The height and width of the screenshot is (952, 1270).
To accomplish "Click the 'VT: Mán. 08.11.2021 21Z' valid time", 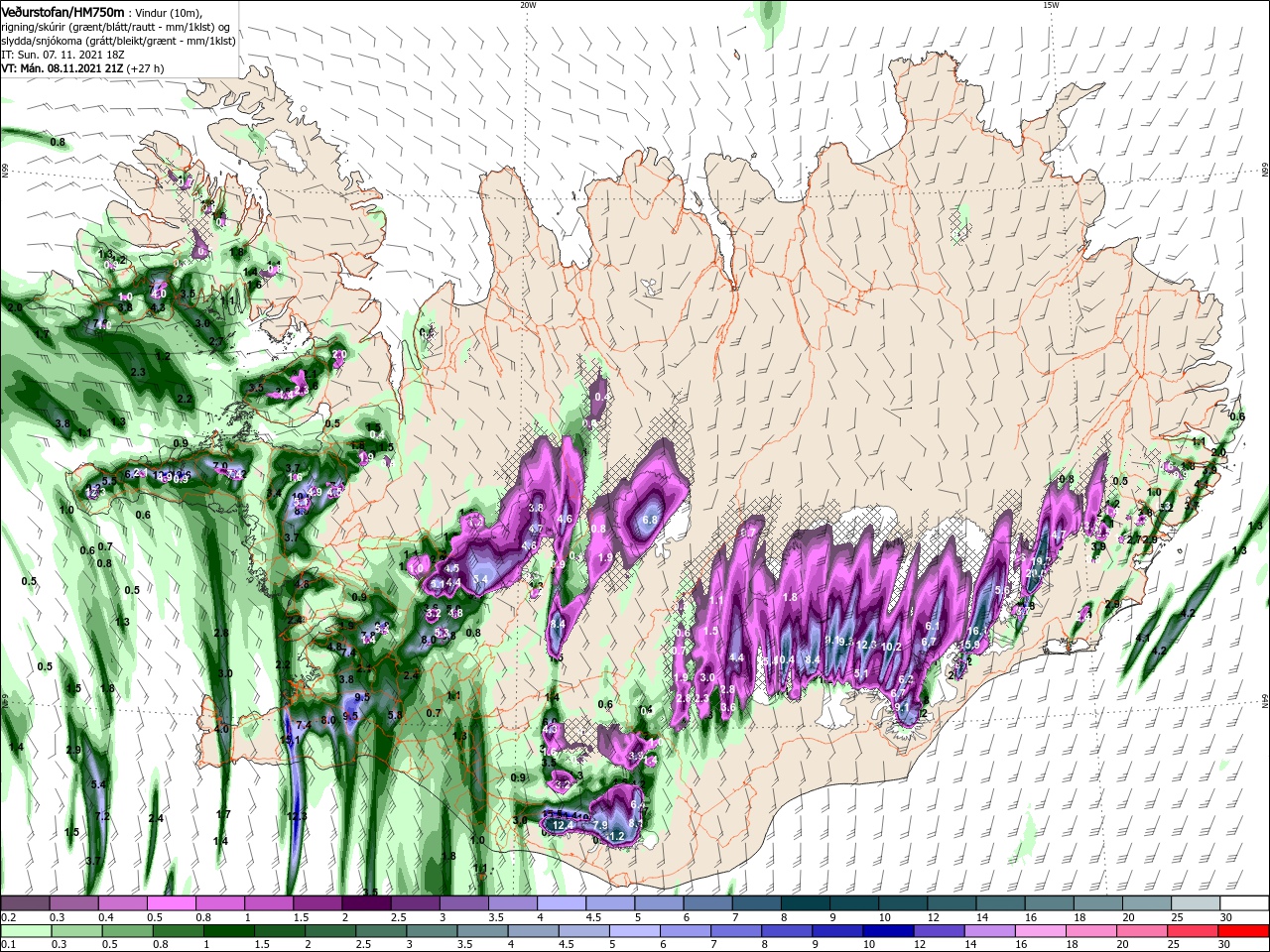I will (x=62, y=68).
